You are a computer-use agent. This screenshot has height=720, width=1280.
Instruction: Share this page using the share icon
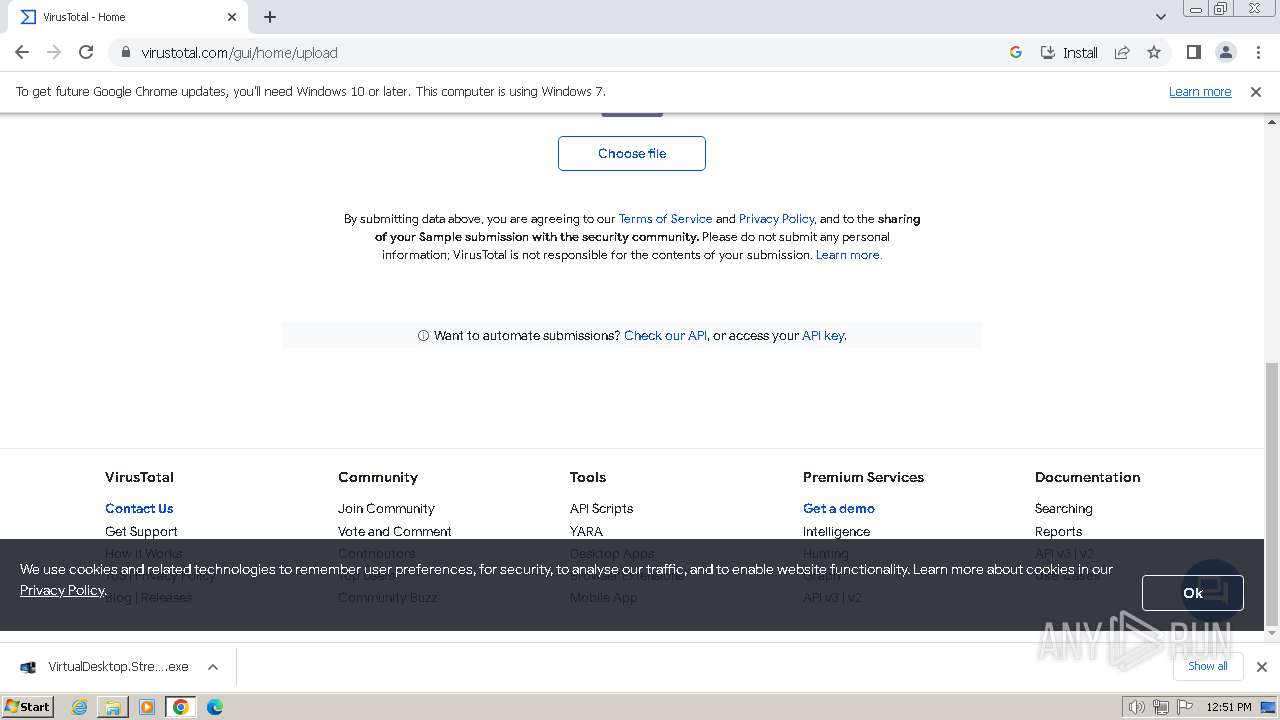point(1122,52)
